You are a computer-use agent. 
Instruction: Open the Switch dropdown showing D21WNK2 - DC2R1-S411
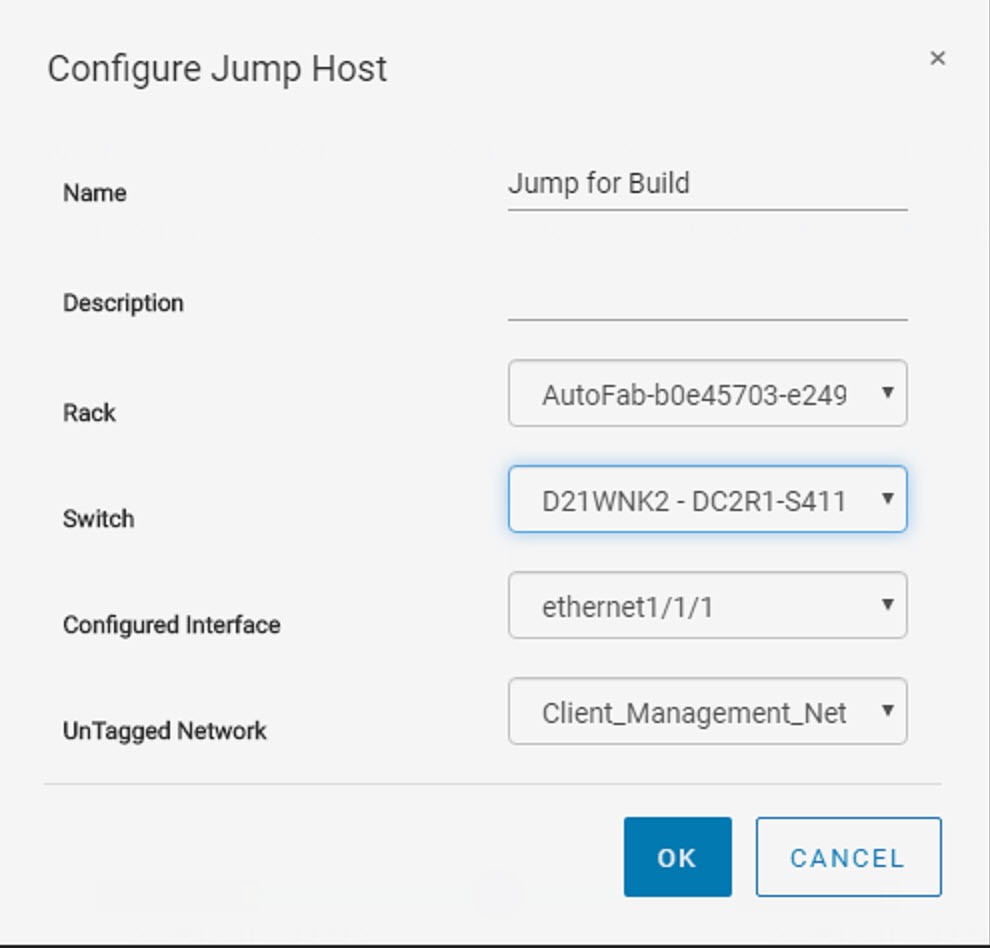[707, 499]
